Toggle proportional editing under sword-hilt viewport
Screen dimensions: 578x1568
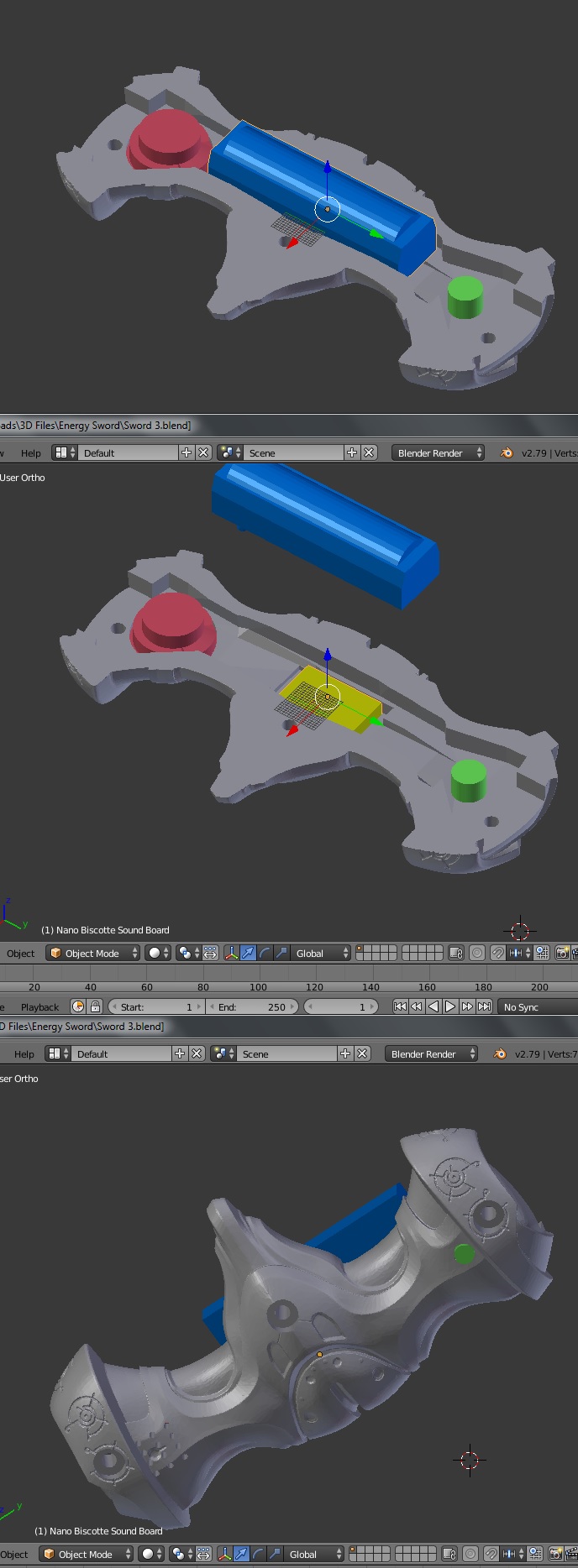click(470, 1554)
